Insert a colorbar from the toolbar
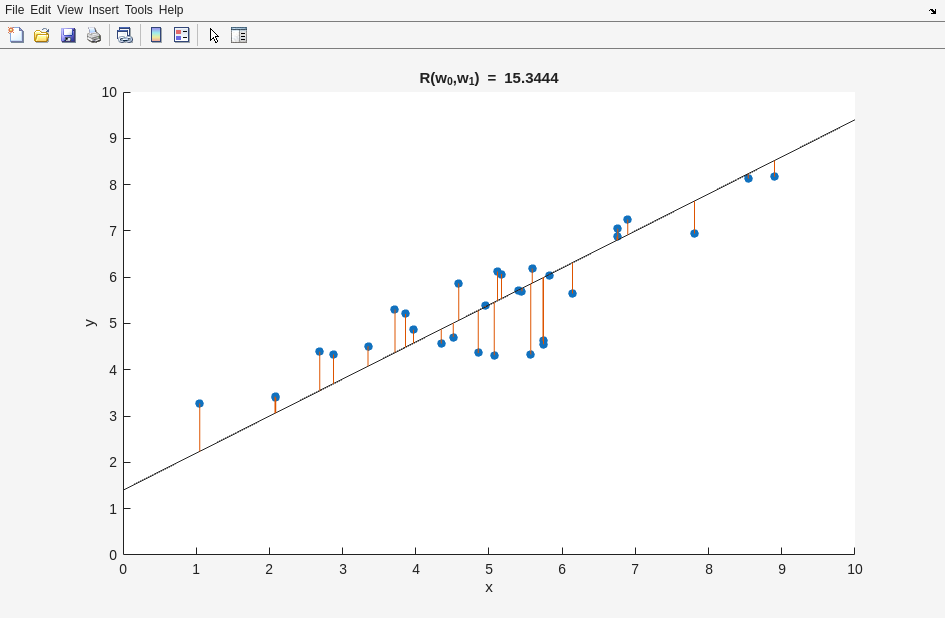The image size is (945, 618). pyautogui.click(x=156, y=35)
